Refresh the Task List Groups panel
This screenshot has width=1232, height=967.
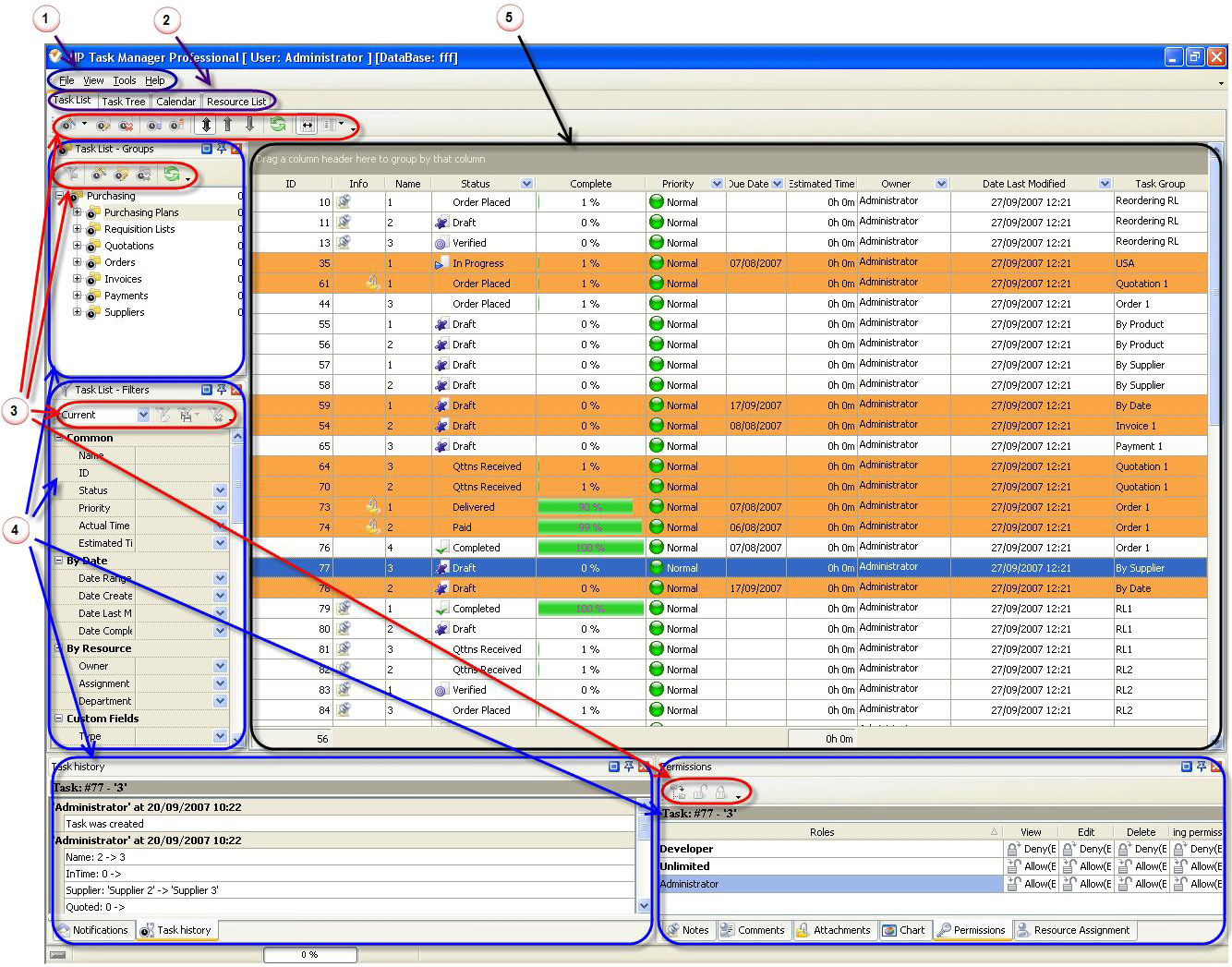tap(171, 174)
